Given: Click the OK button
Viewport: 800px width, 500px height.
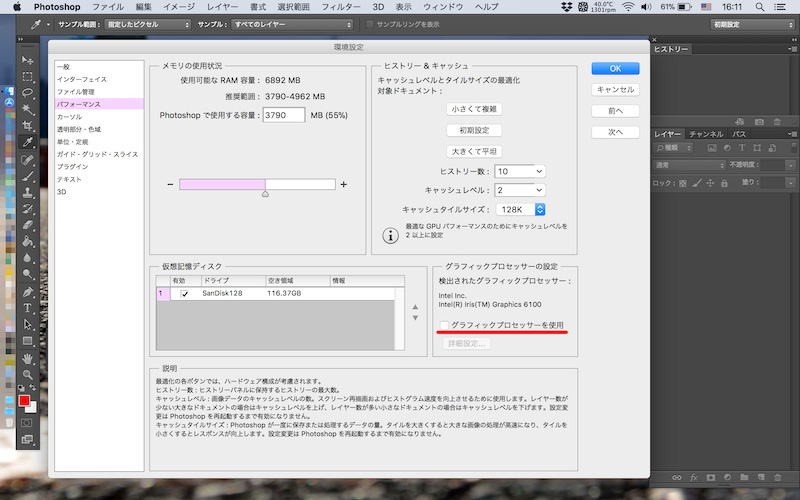Looking at the screenshot, I should 615,68.
